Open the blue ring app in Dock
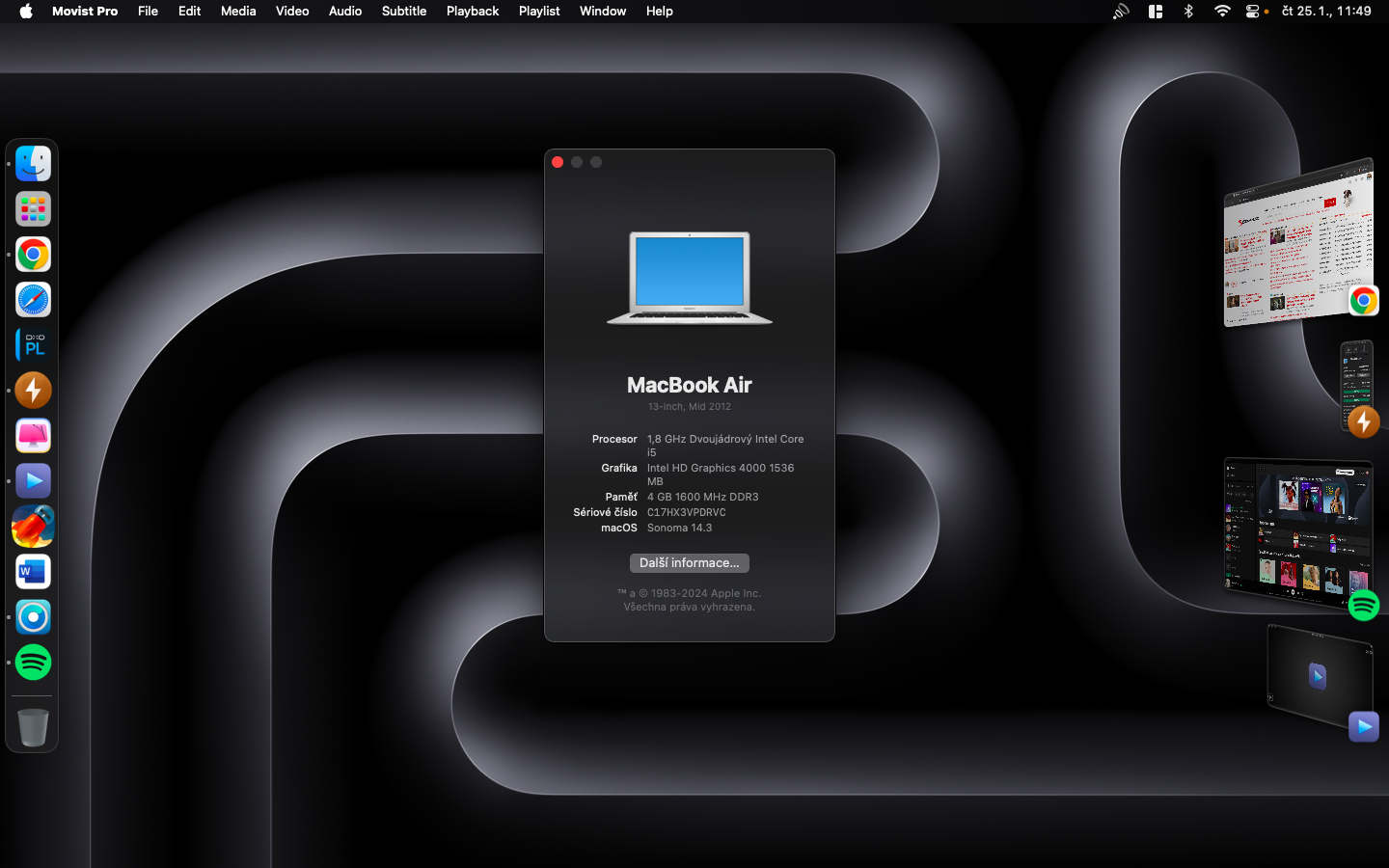Viewport: 1389px width, 868px height. click(33, 617)
